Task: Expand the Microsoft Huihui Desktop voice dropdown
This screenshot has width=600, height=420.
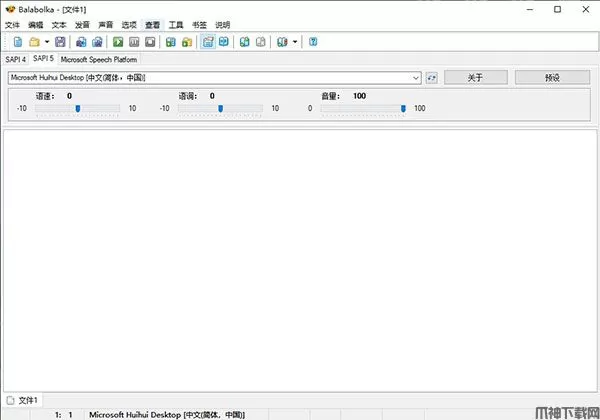Action: tap(416, 77)
